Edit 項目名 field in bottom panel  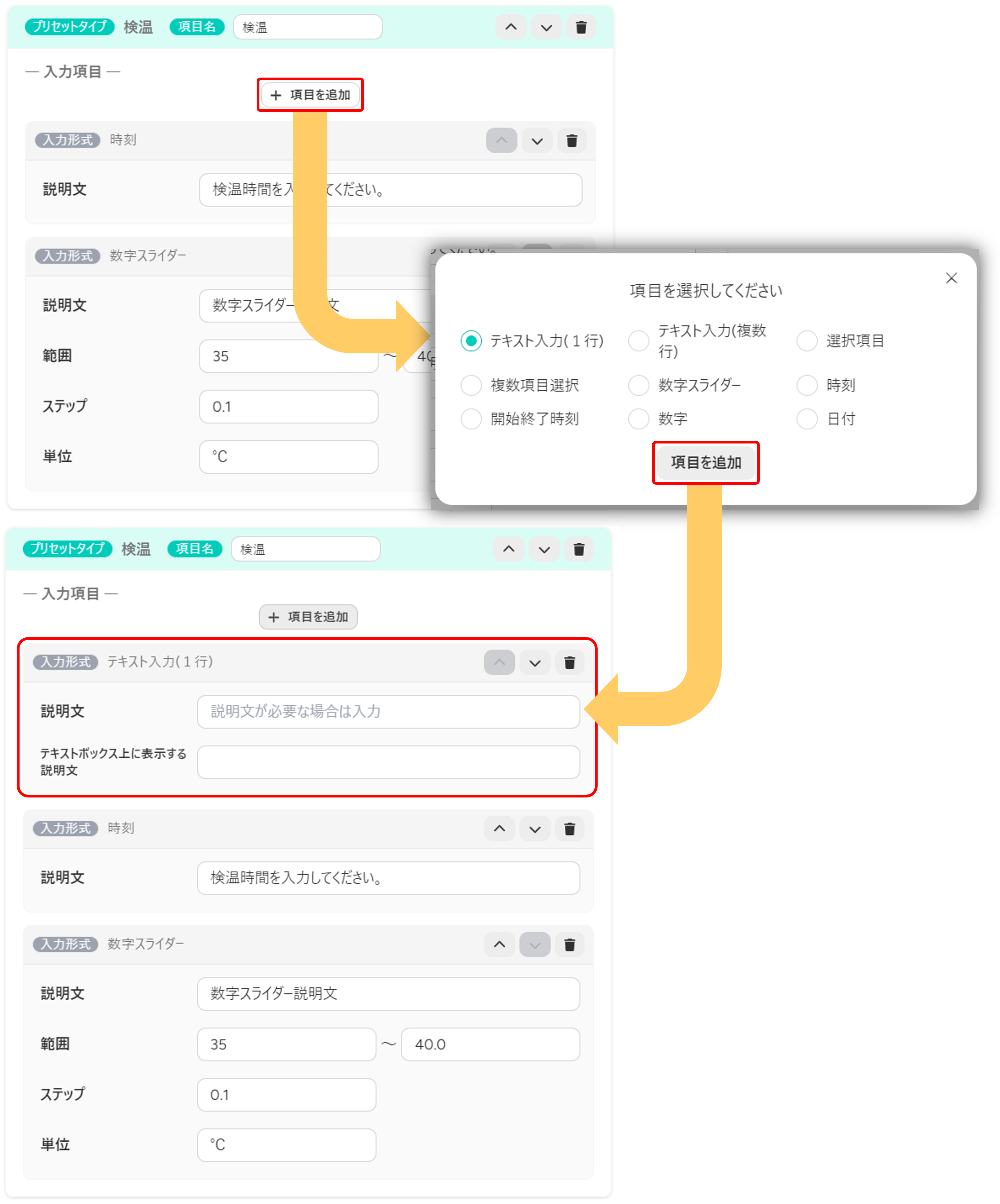[306, 549]
